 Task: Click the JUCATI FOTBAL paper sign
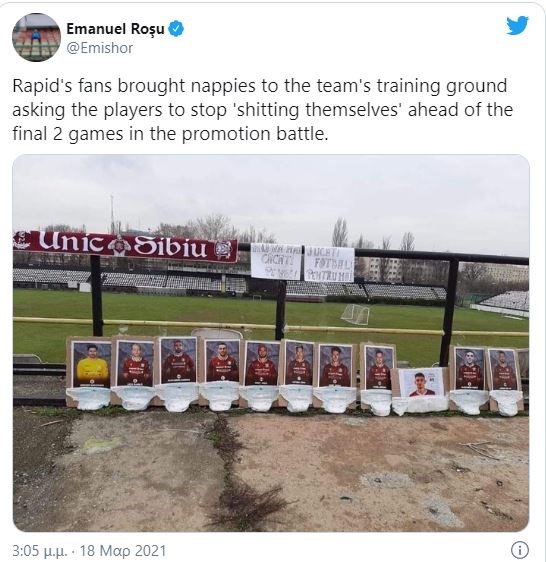329,264
